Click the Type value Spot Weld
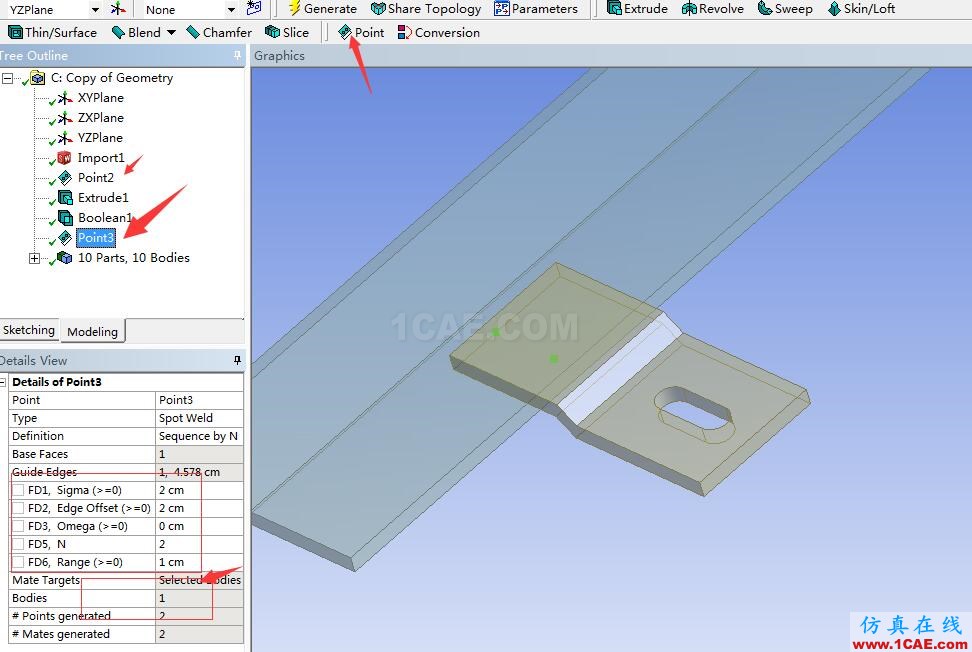 click(199, 418)
